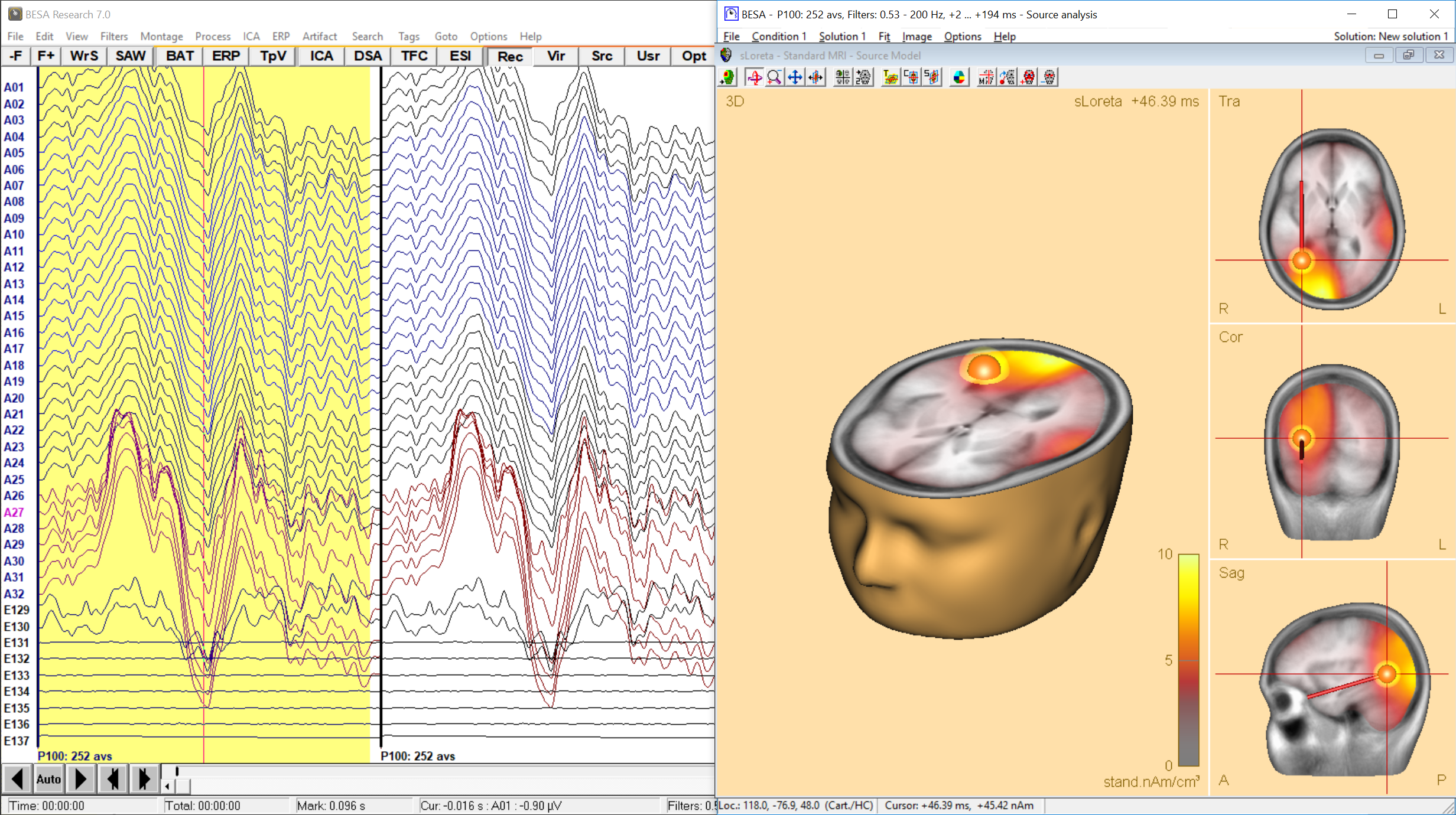Image resolution: width=1456 pixels, height=815 pixels.
Task: Select the Rec montage button
Action: pyautogui.click(x=510, y=57)
